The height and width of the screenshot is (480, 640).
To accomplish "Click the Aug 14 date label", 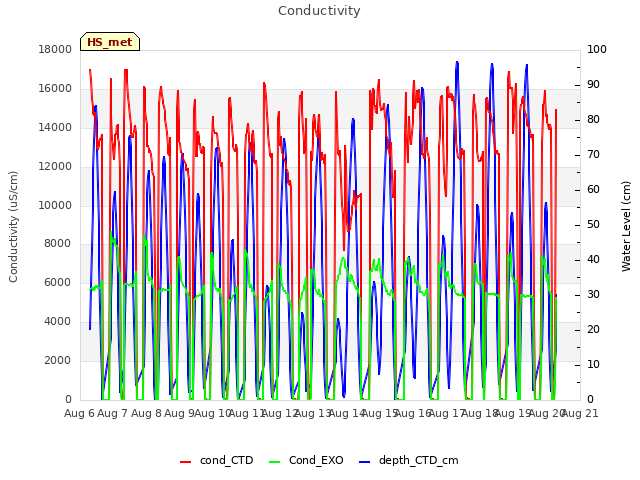I will (347, 414).
